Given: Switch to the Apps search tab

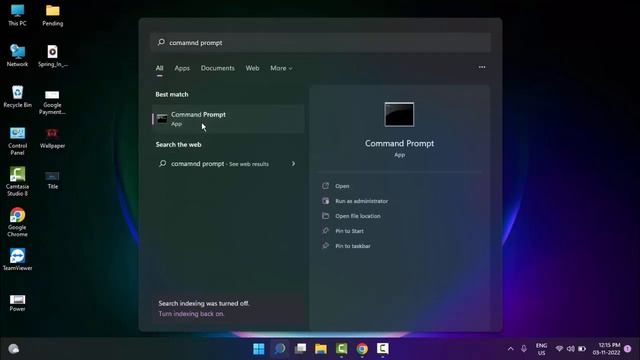Looking at the screenshot, I should pos(182,68).
